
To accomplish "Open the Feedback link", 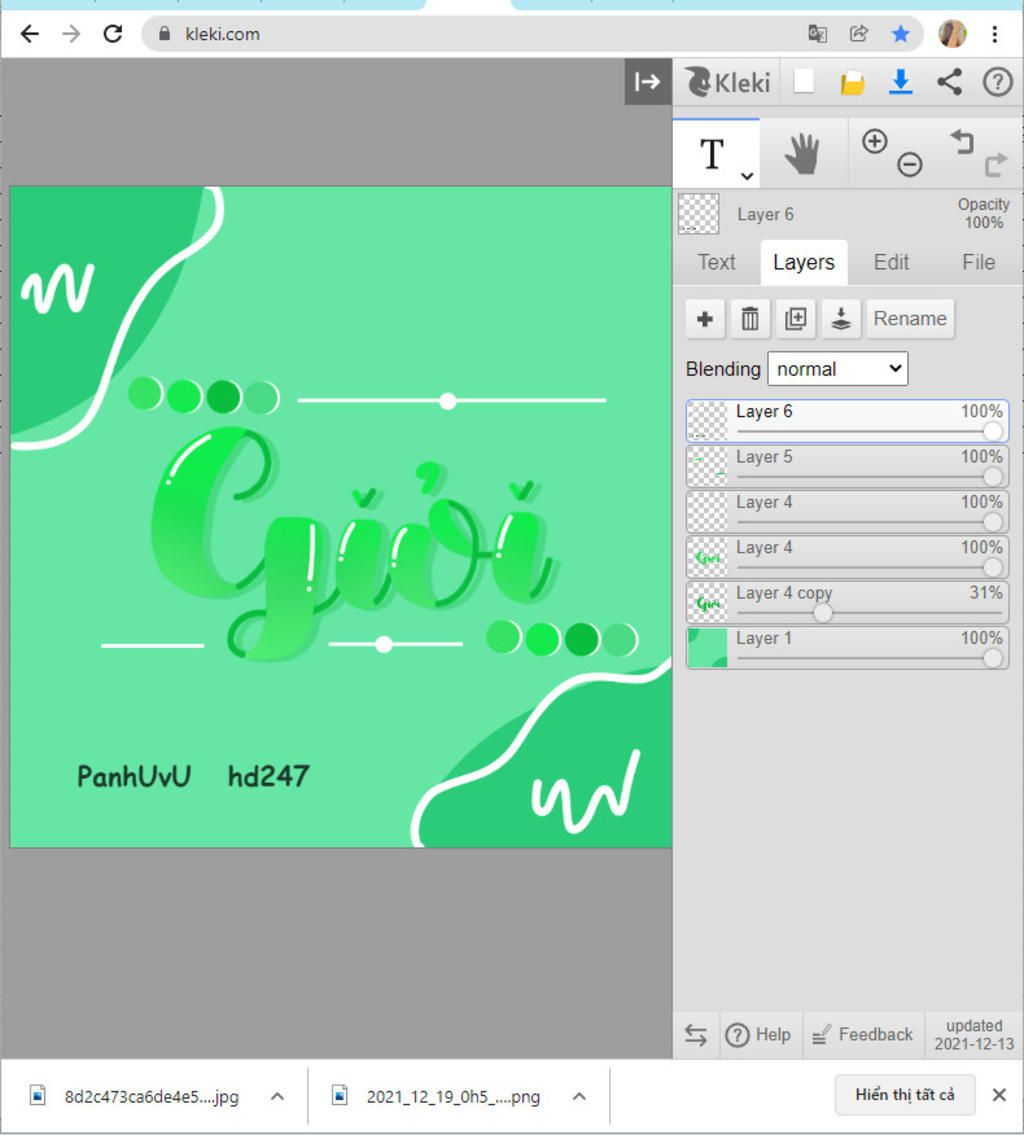I will click(x=863, y=1035).
